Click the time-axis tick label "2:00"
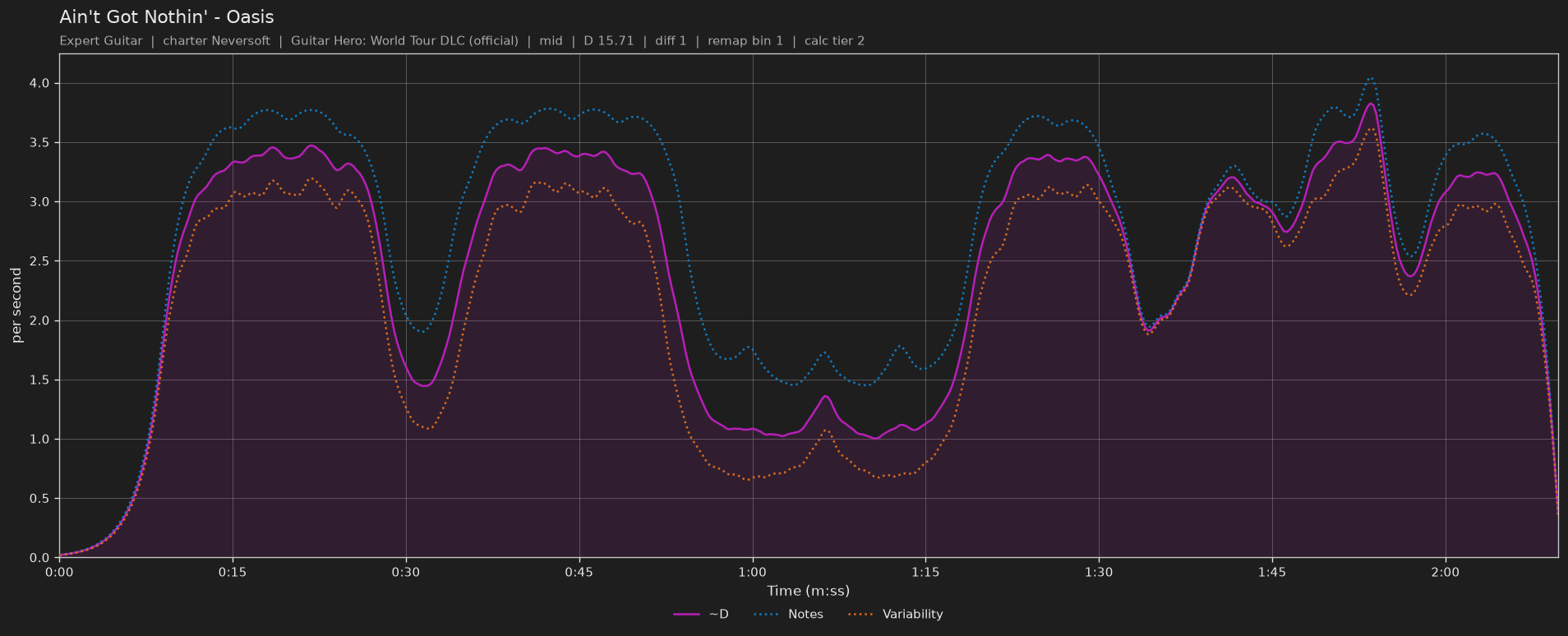Viewport: 1568px width, 636px height. point(1446,572)
